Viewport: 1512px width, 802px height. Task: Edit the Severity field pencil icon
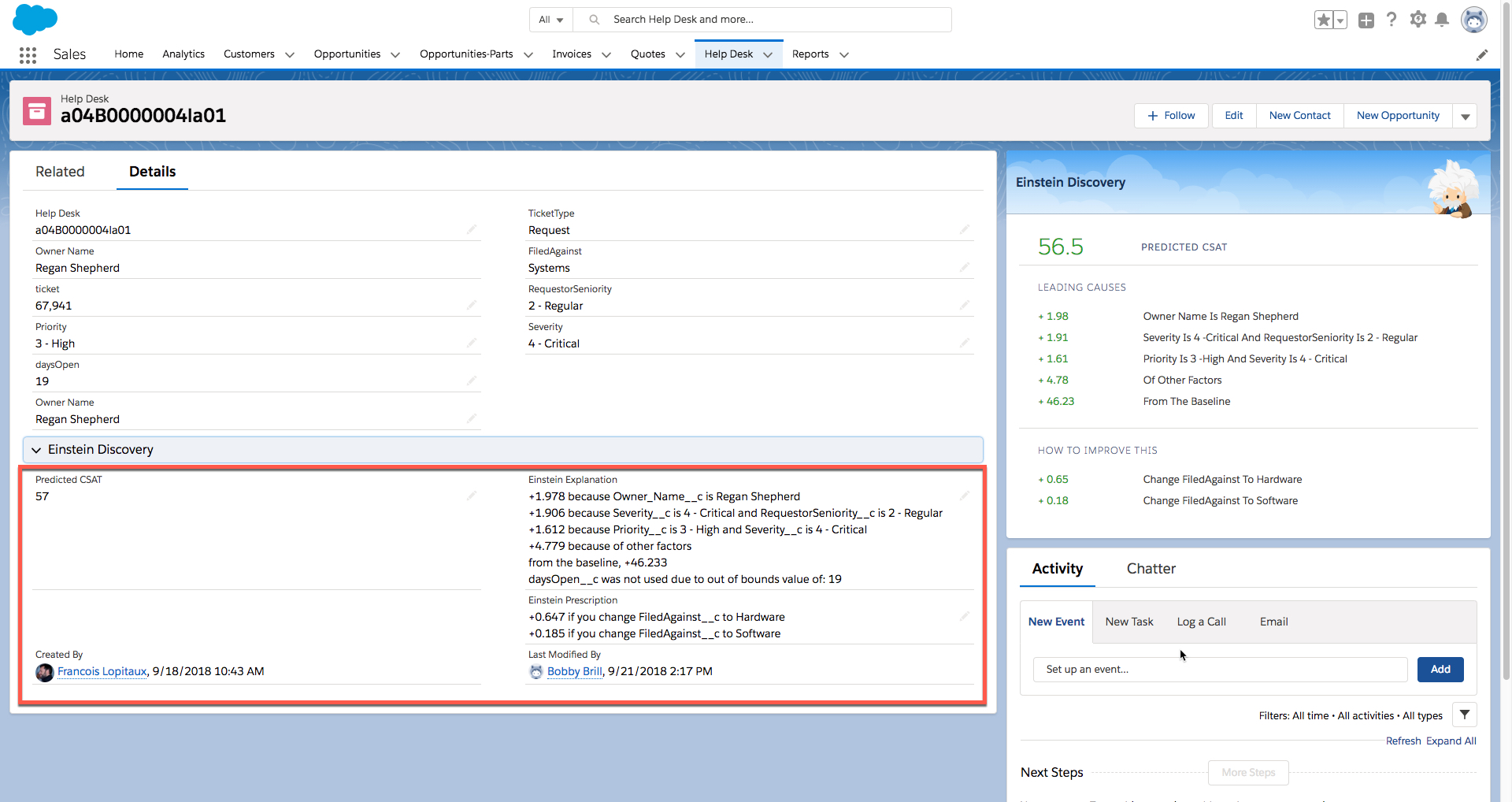[x=965, y=343]
